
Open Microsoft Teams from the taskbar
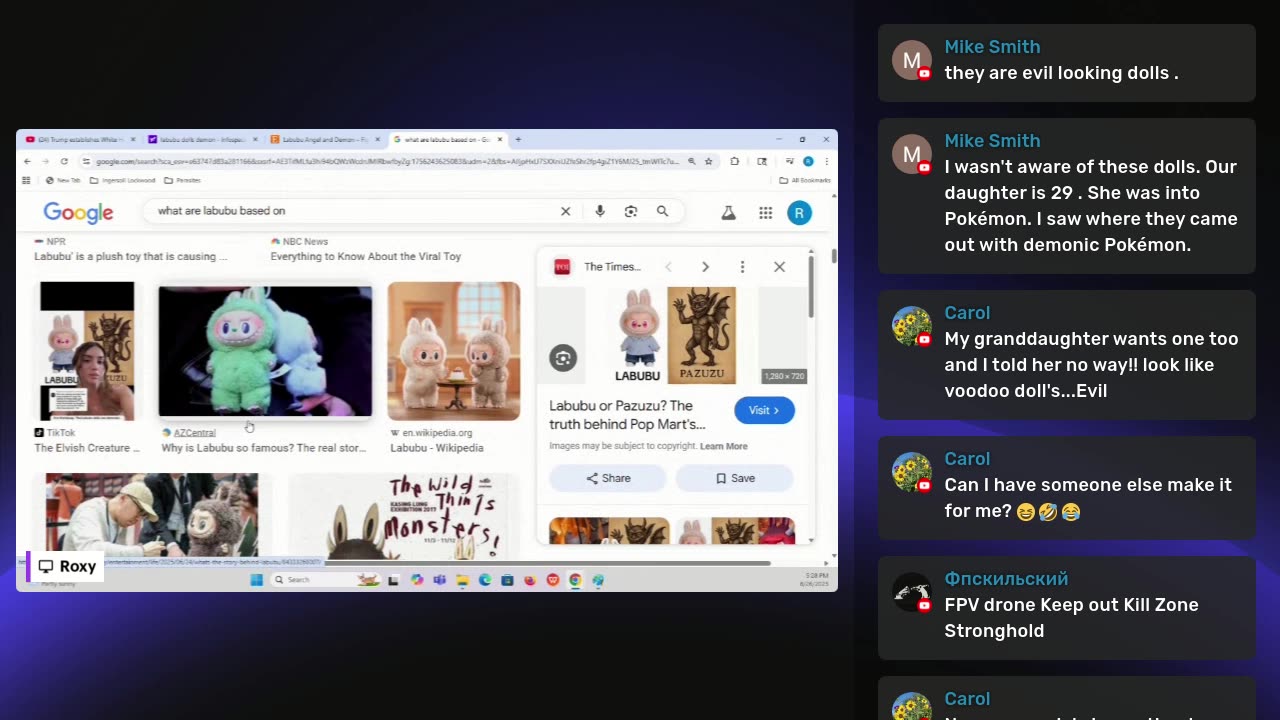[439, 580]
